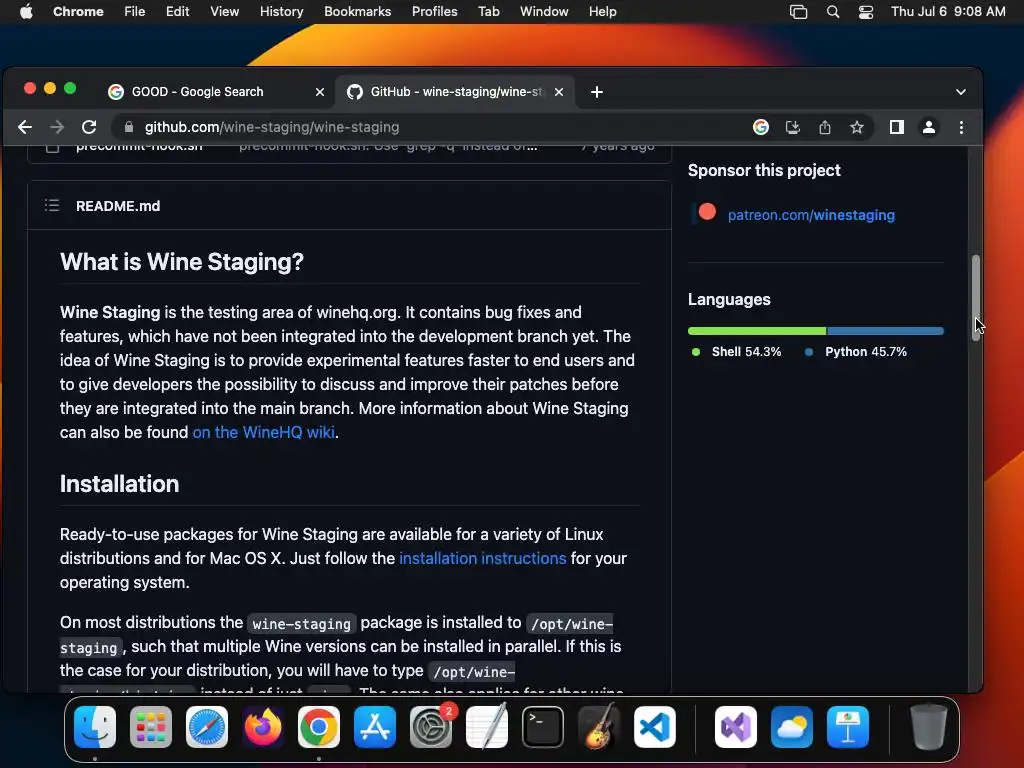Screen dimensions: 1024x768
Task: Open Visual Studio Code from the dock
Action: click(654, 727)
